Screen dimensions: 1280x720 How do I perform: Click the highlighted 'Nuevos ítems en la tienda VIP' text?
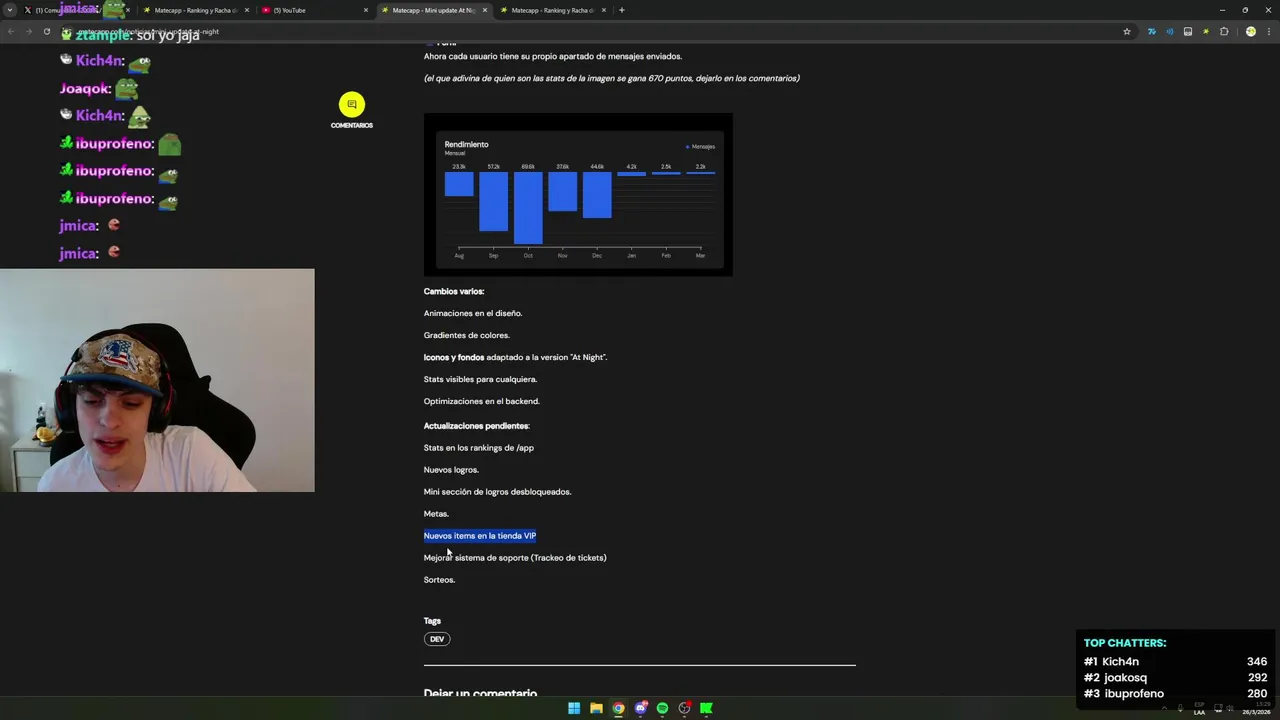click(x=480, y=536)
